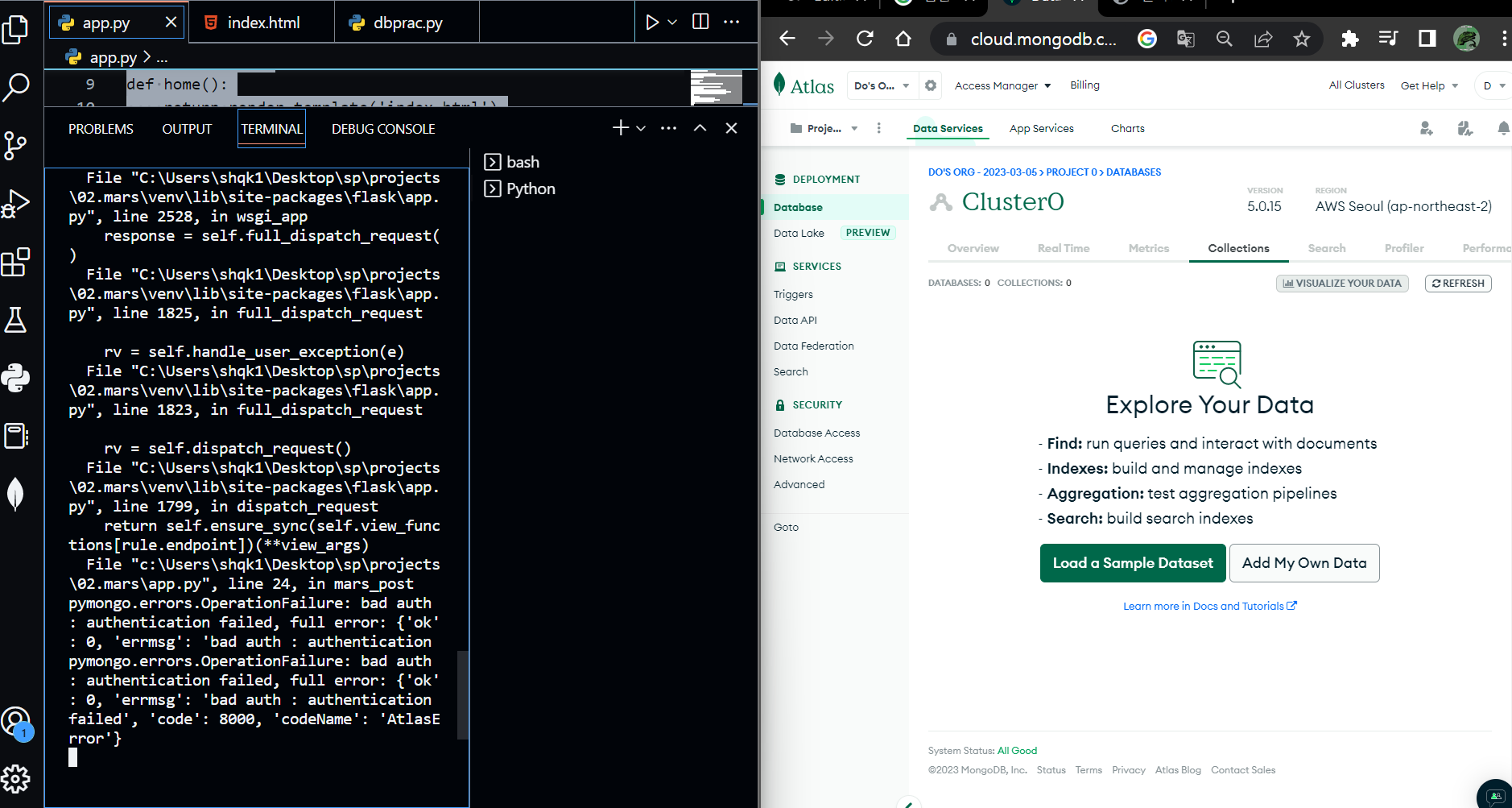This screenshot has width=1512, height=808.
Task: Expand the Access Manager dropdown
Action: pos(1002,85)
